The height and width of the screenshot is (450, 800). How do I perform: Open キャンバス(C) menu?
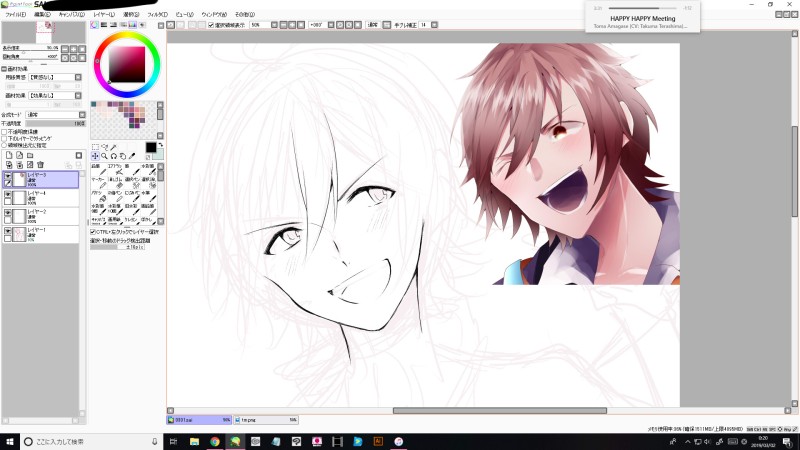pos(71,15)
